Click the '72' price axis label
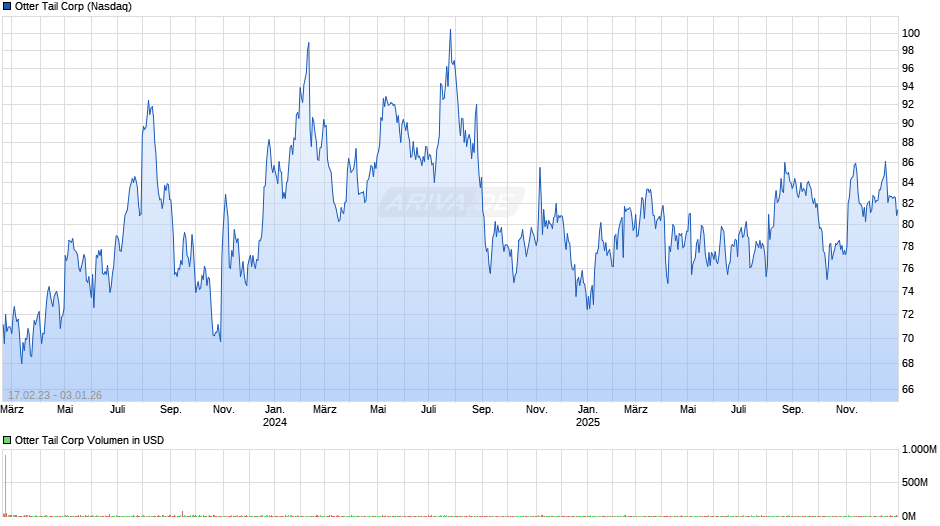This screenshot has width=940, height=526. (908, 314)
